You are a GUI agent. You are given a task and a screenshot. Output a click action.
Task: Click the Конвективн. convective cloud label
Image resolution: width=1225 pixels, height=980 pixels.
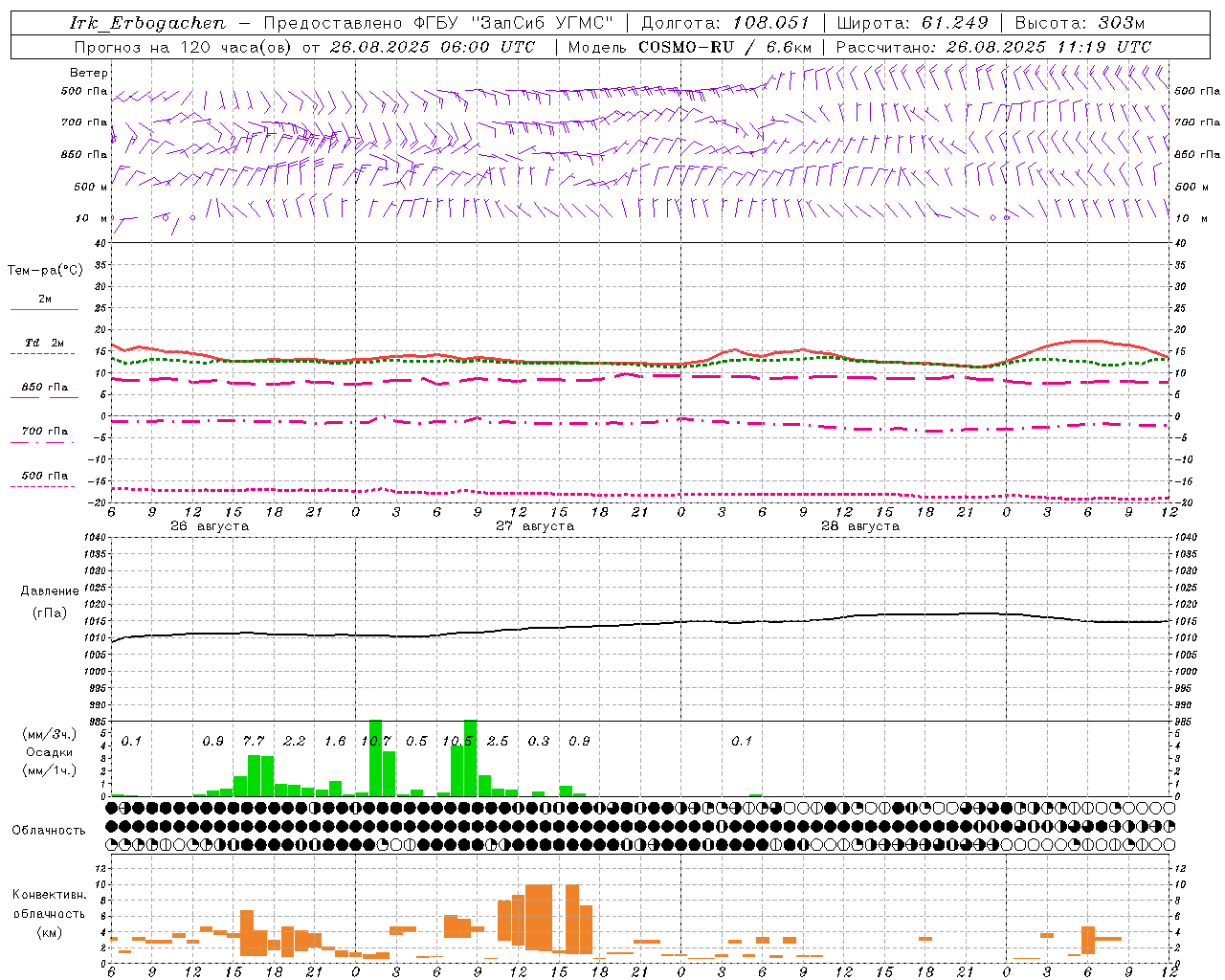pos(49,895)
